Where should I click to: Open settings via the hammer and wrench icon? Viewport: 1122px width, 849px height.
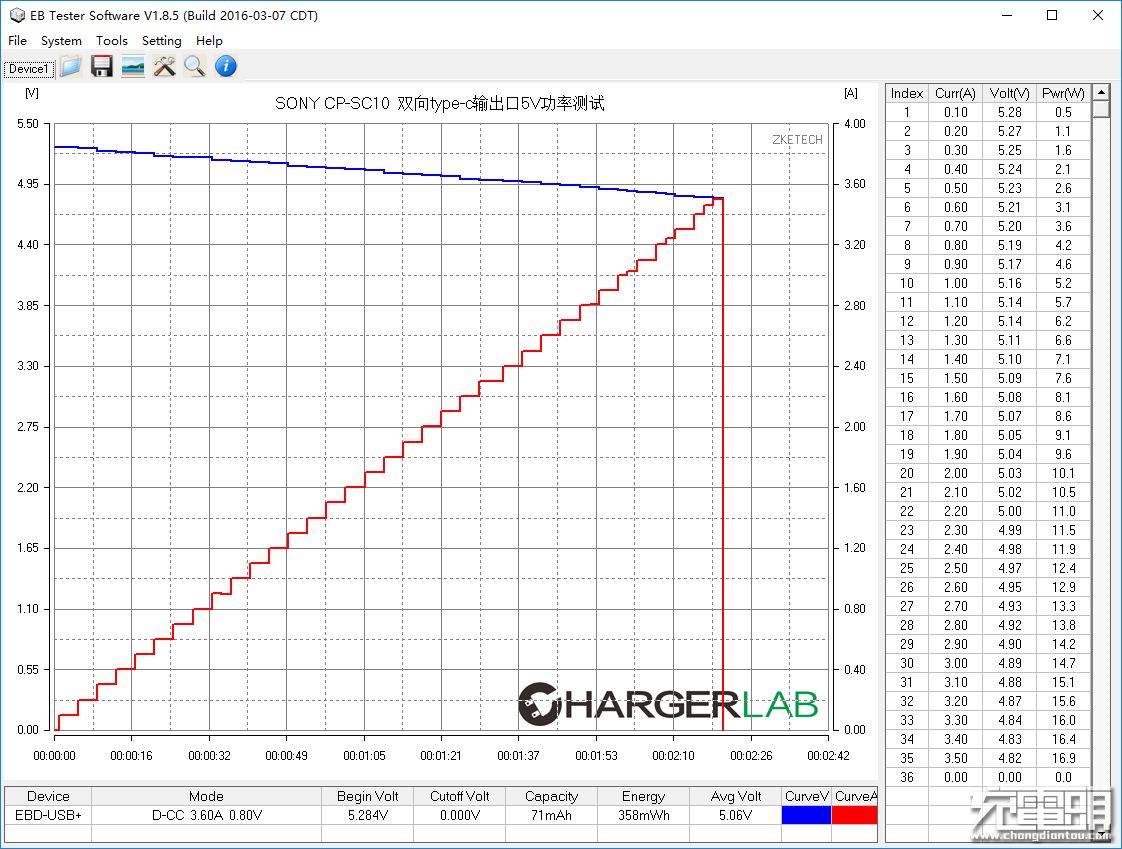[165, 67]
